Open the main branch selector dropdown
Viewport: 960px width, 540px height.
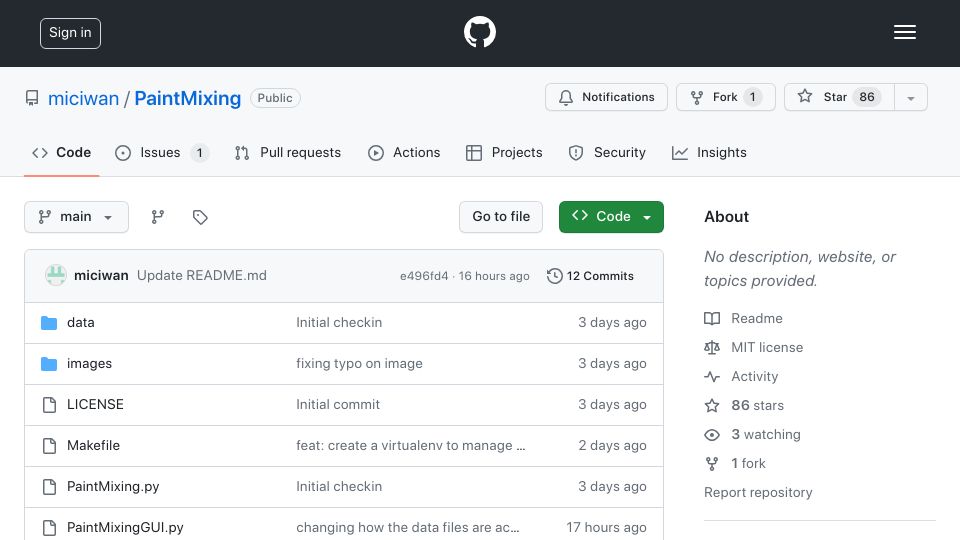click(x=77, y=217)
